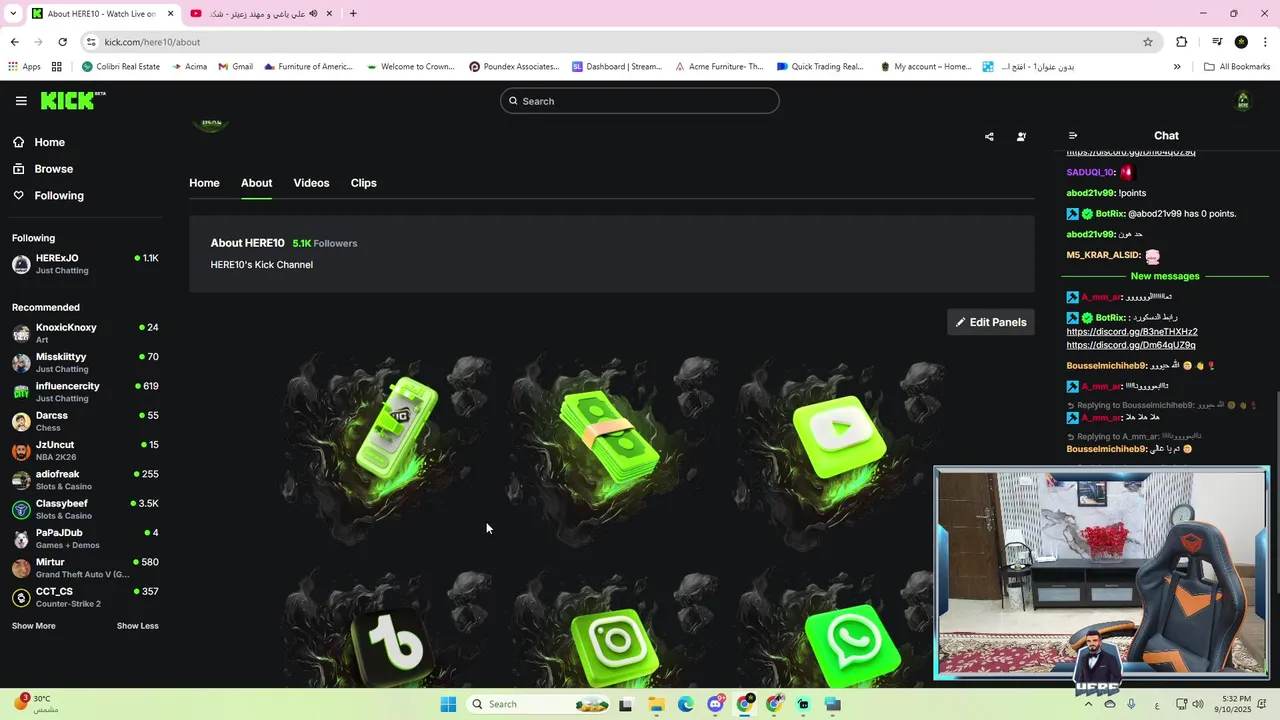Image resolution: width=1280 pixels, height=720 pixels.
Task: Open the influencercity recommended channel
Action: click(x=85, y=391)
